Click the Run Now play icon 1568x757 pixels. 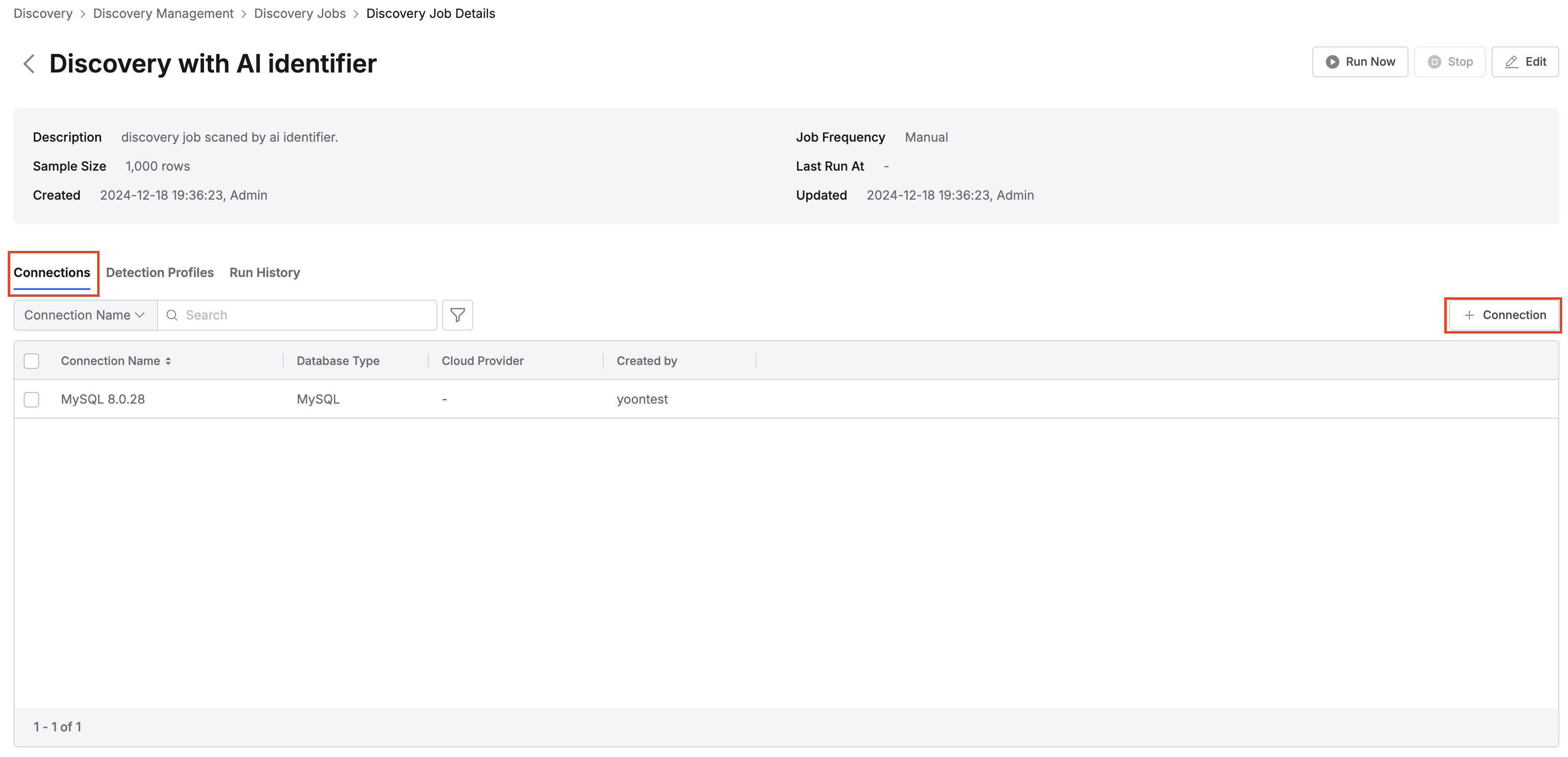1332,61
